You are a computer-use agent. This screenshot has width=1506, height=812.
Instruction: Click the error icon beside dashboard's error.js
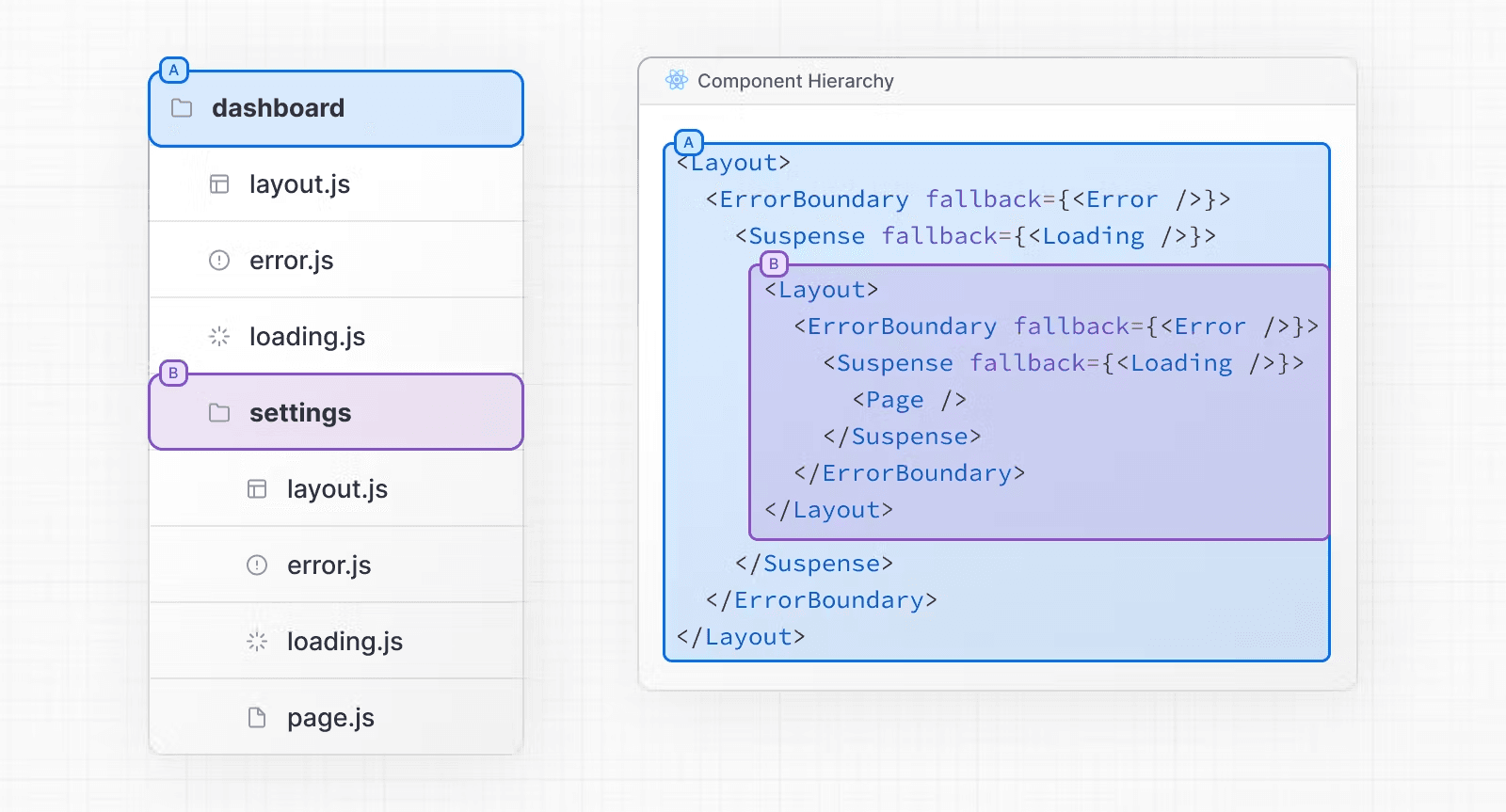[x=219, y=261]
